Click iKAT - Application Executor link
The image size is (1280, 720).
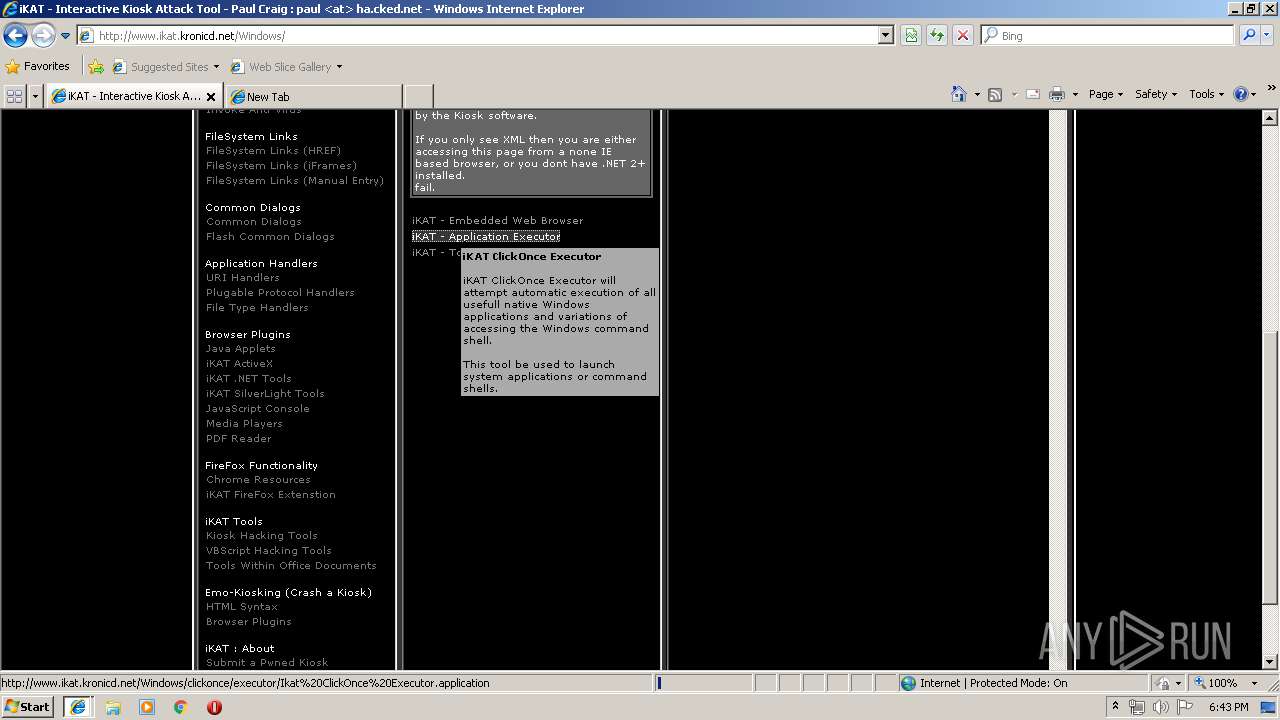pyautogui.click(x=486, y=237)
